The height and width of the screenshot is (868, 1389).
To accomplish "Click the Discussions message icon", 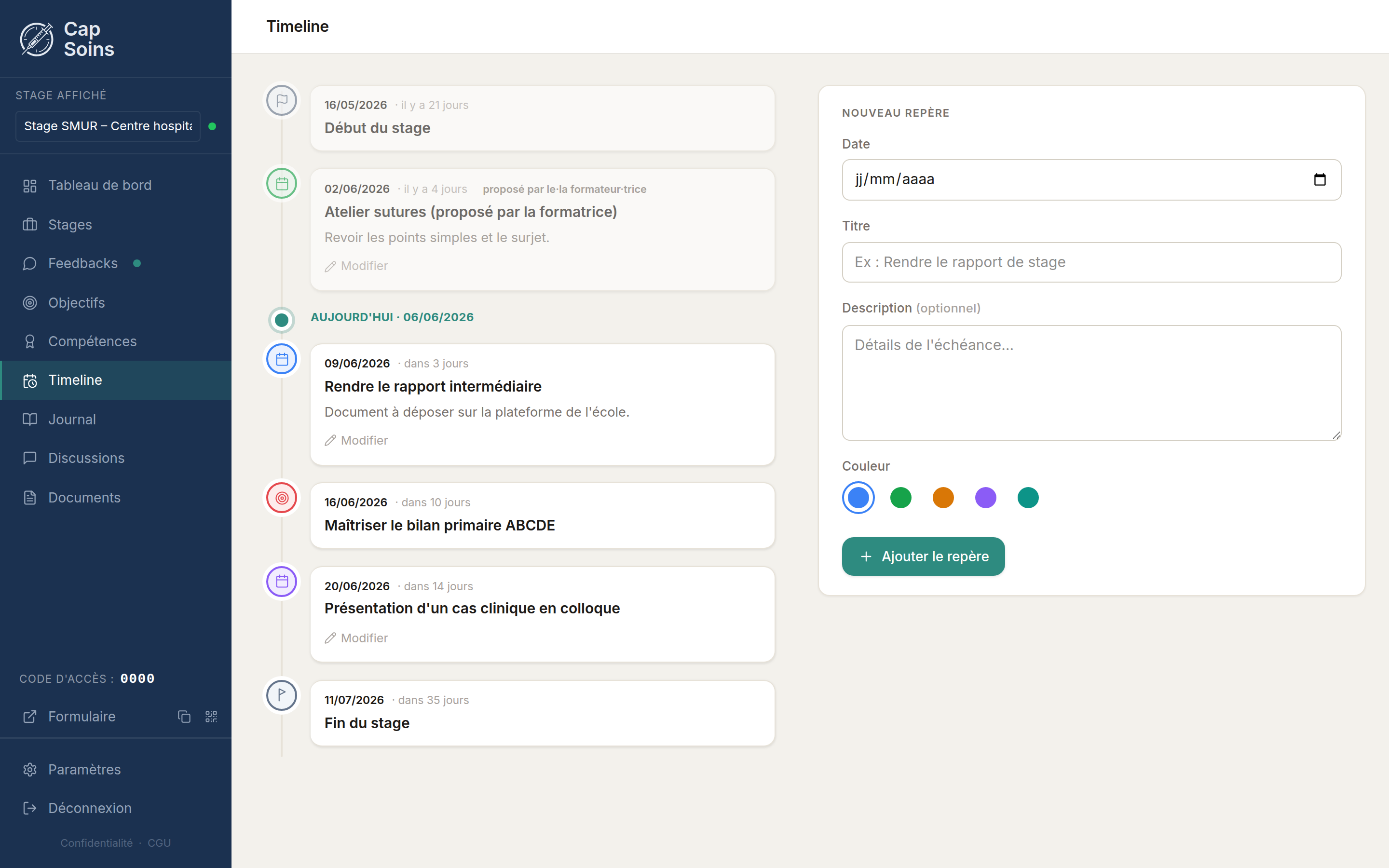I will pos(30,458).
